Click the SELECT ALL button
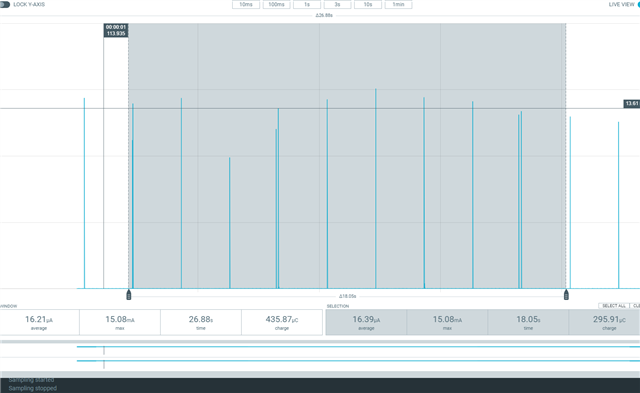Image resolution: width=640 pixels, height=393 pixels. (613, 306)
